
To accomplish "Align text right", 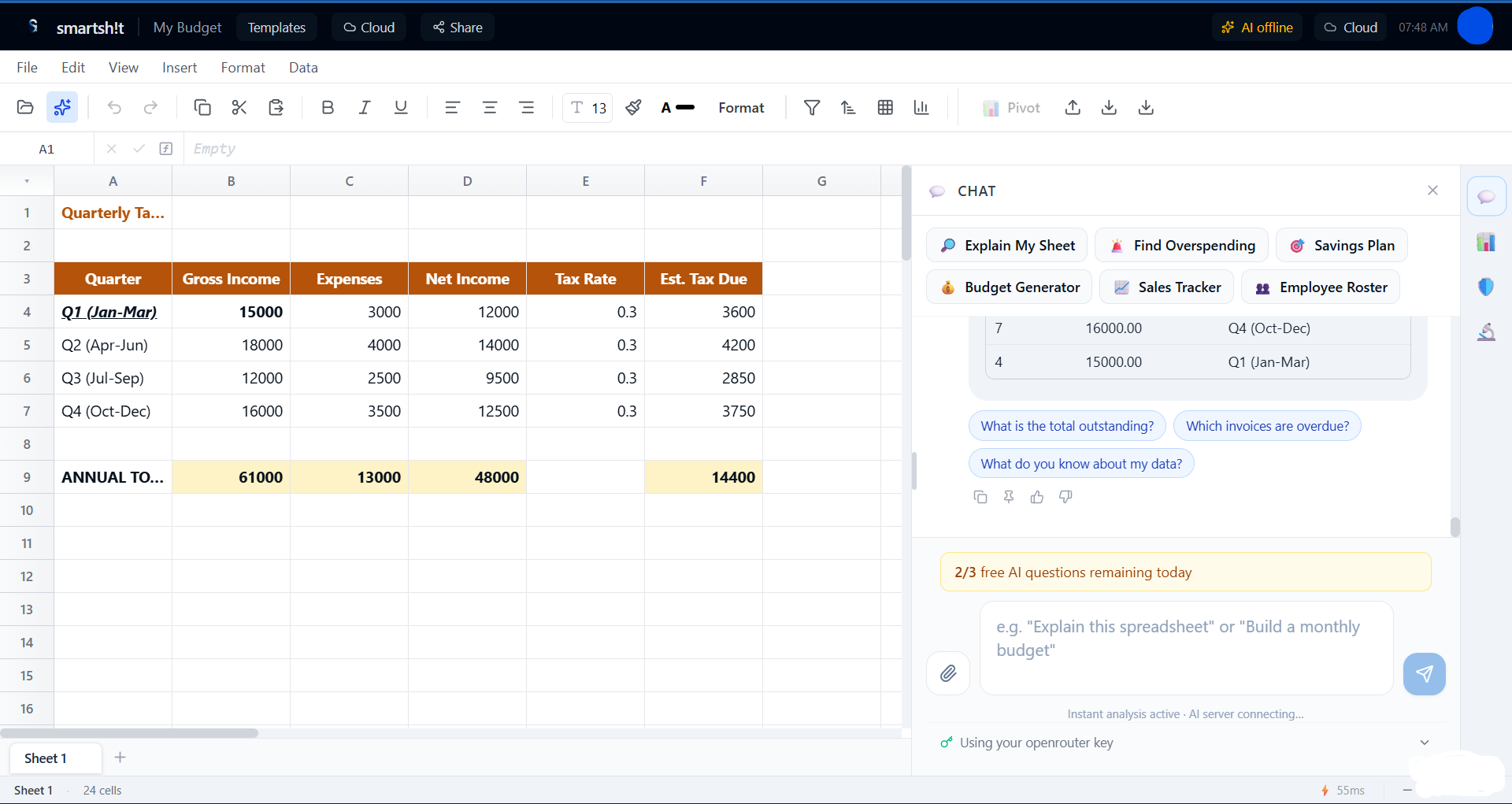I will coord(527,108).
